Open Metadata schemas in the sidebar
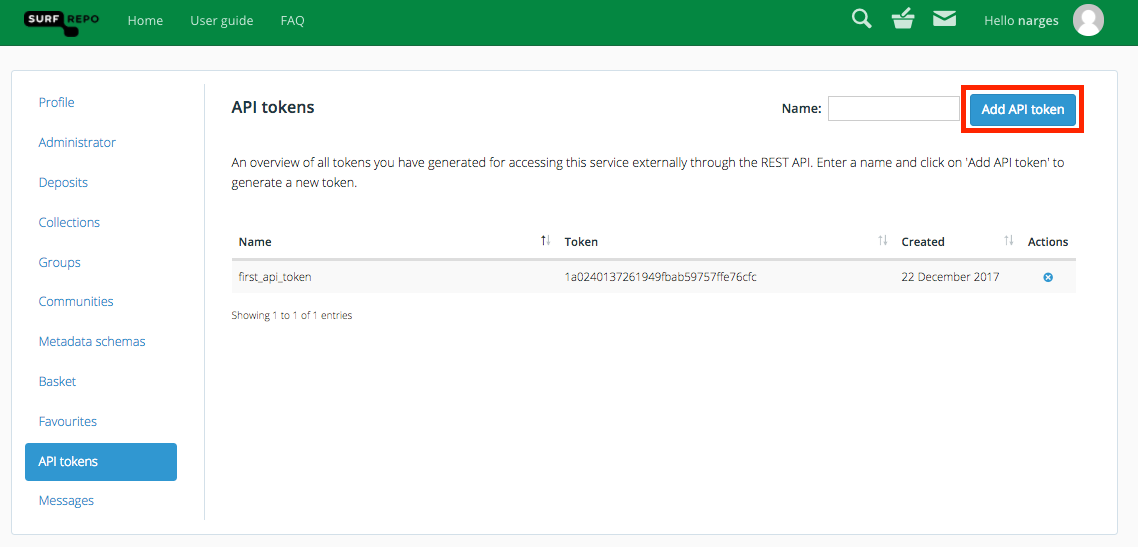The width and height of the screenshot is (1138, 547). tap(92, 341)
